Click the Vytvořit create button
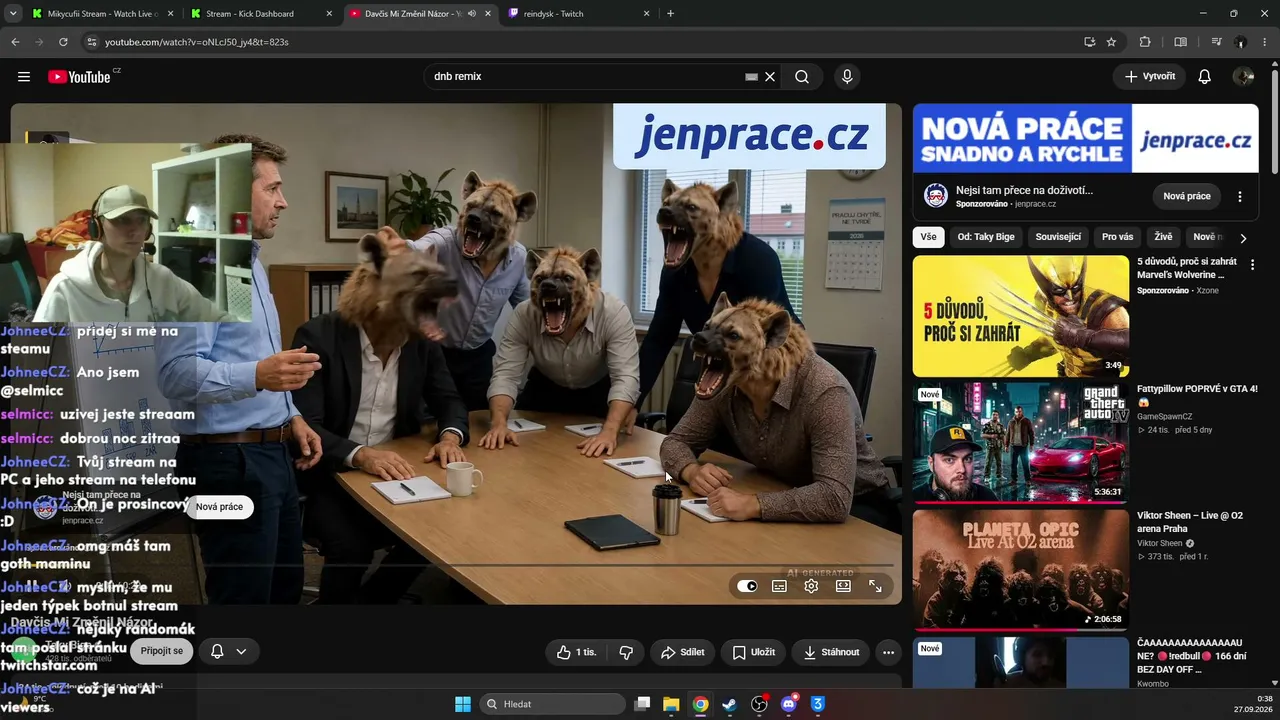1280x720 pixels. (x=1149, y=76)
